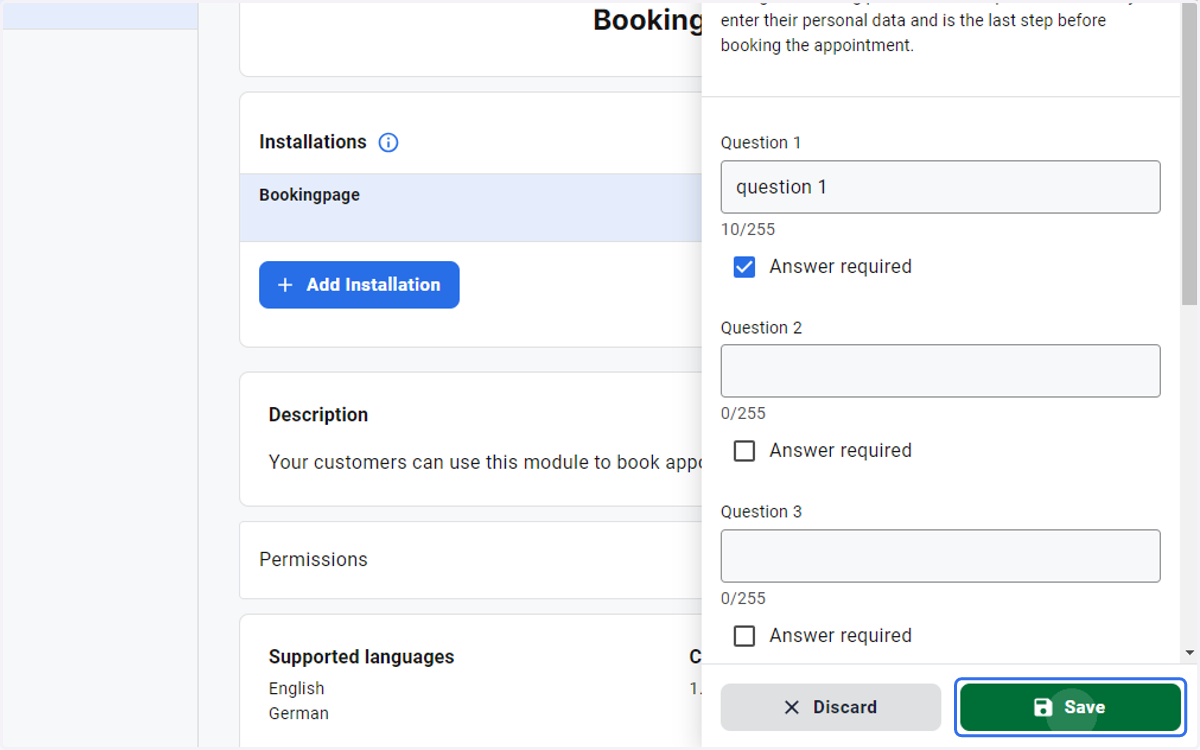Viewport: 1200px width, 750px height.
Task: Click into the Question 3 input box
Action: tap(940, 556)
